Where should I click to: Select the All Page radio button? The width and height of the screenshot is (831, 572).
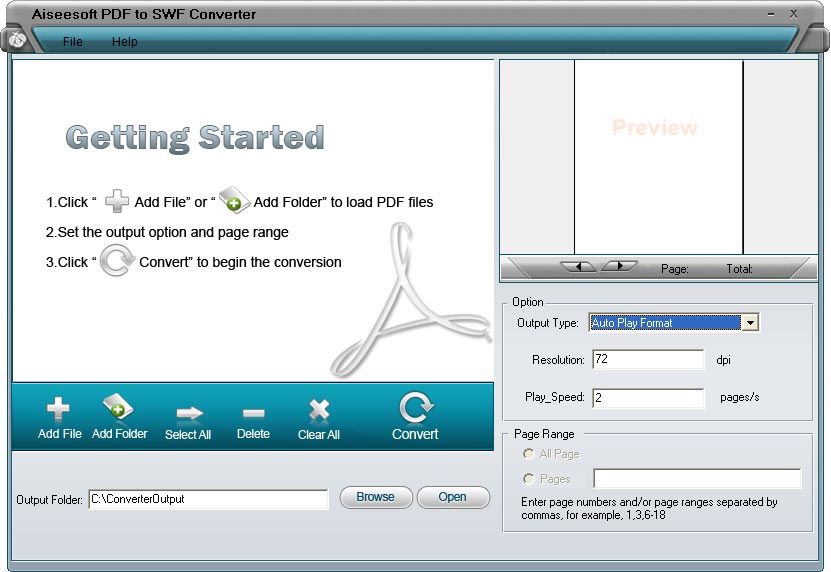tap(528, 454)
